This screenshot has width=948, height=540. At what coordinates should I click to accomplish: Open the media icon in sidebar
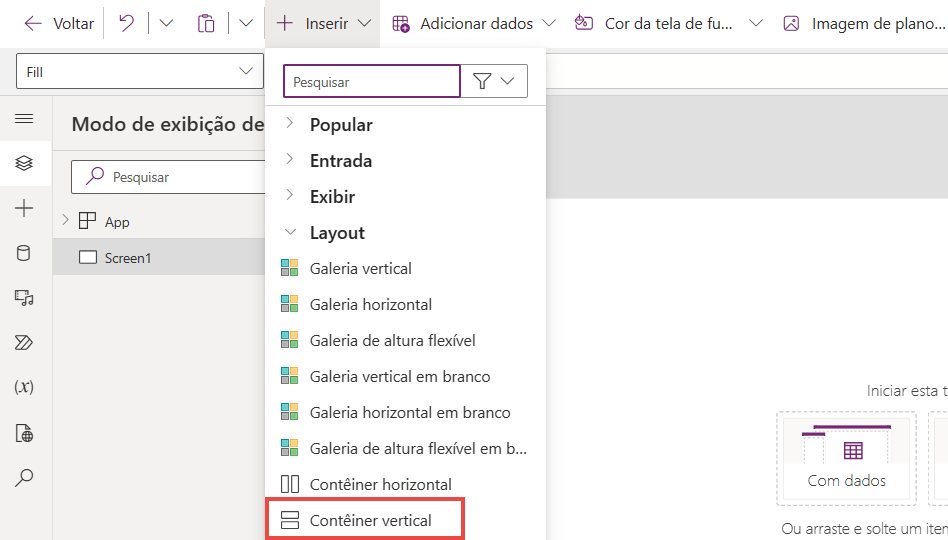pyautogui.click(x=24, y=298)
